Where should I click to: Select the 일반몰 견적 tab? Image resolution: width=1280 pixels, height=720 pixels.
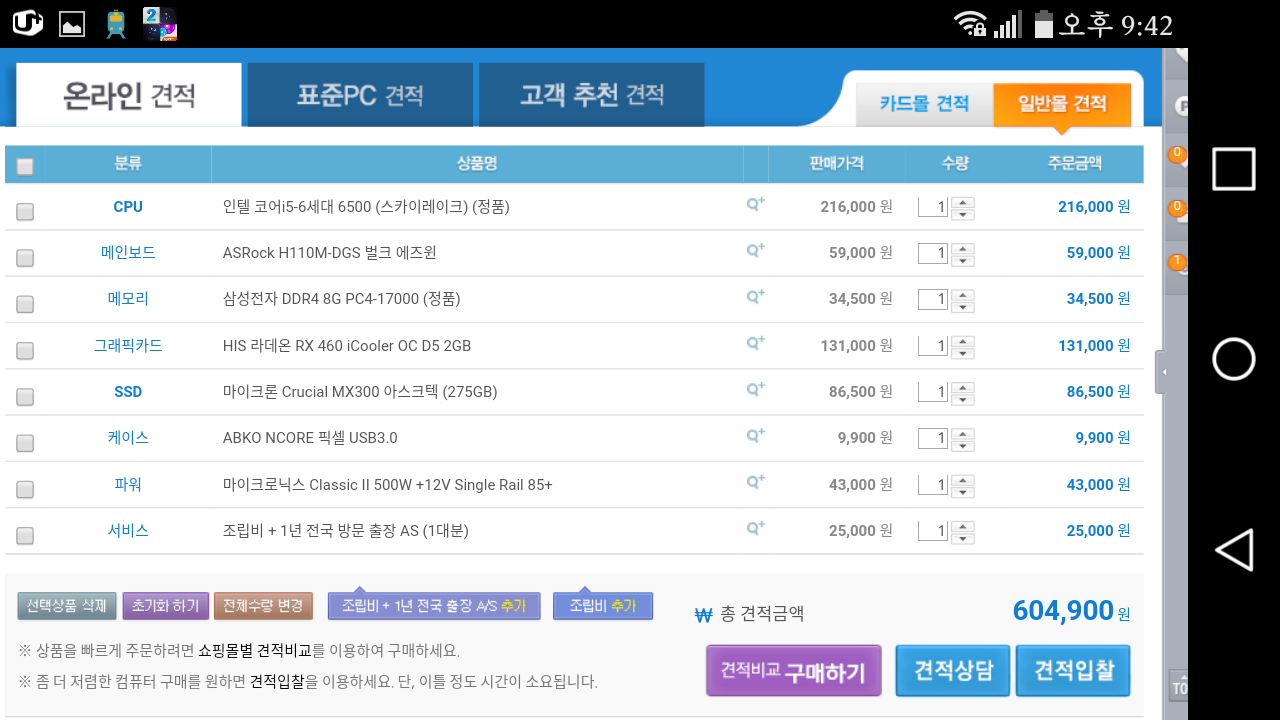(1062, 104)
